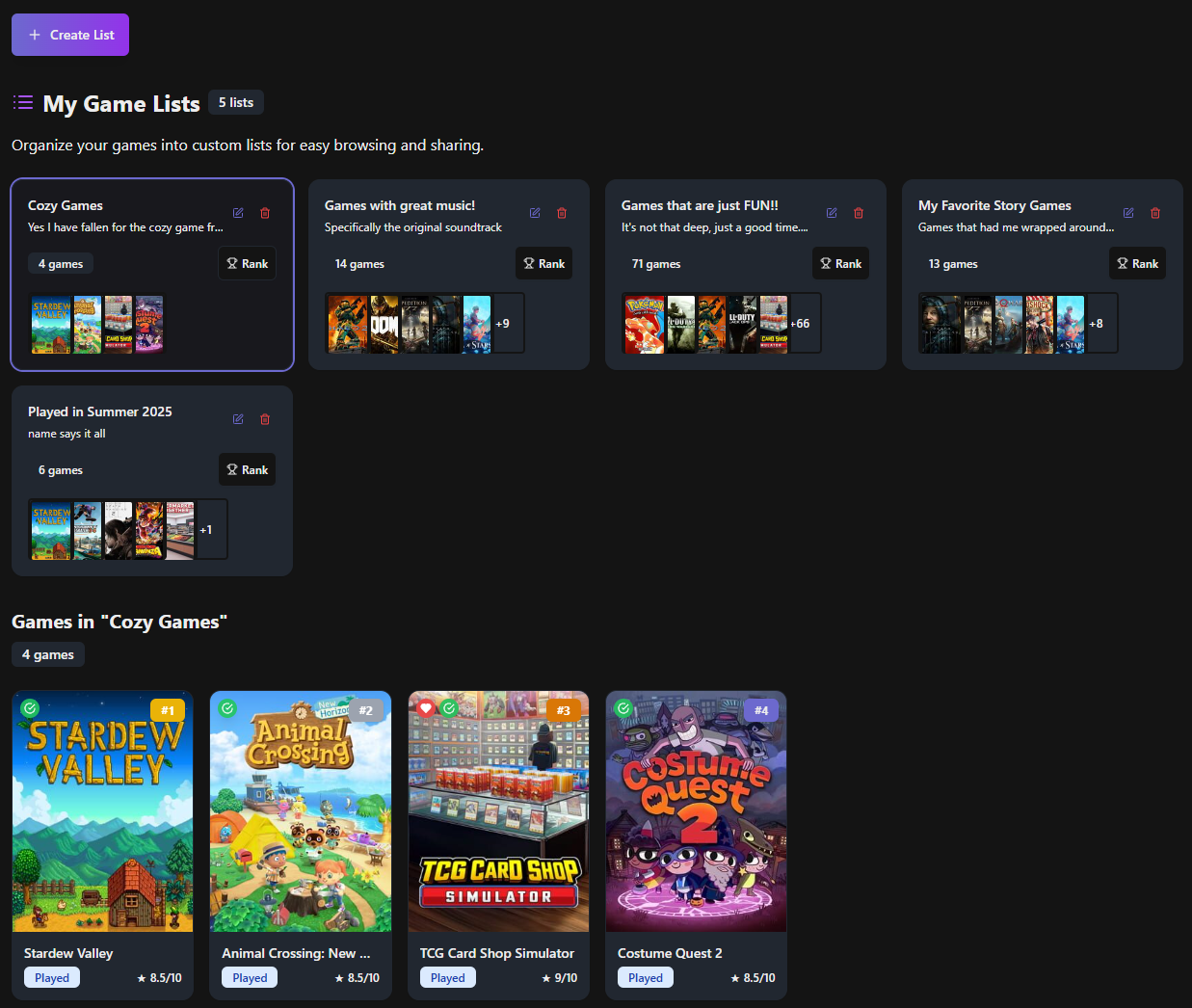Click the Costume Quest 2 title
The height and width of the screenshot is (1008, 1192).
(670, 953)
